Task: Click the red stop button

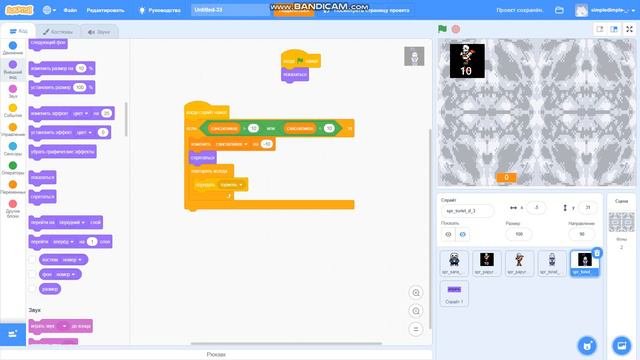Action: pyautogui.click(x=456, y=29)
